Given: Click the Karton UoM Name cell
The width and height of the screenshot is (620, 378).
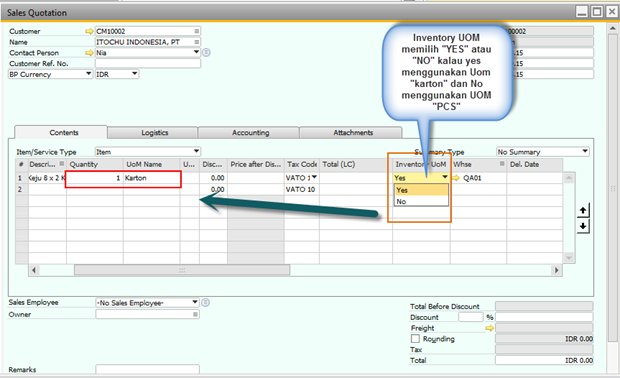Looking at the screenshot, I should click(x=152, y=178).
